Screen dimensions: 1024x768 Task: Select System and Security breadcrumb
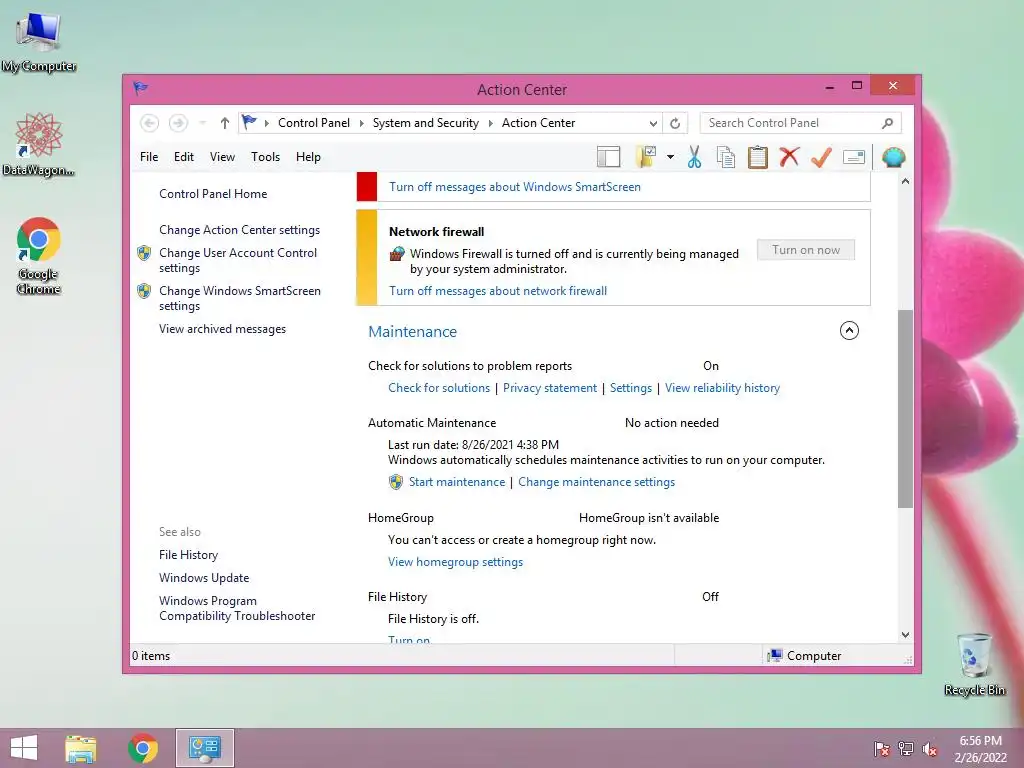coord(426,123)
